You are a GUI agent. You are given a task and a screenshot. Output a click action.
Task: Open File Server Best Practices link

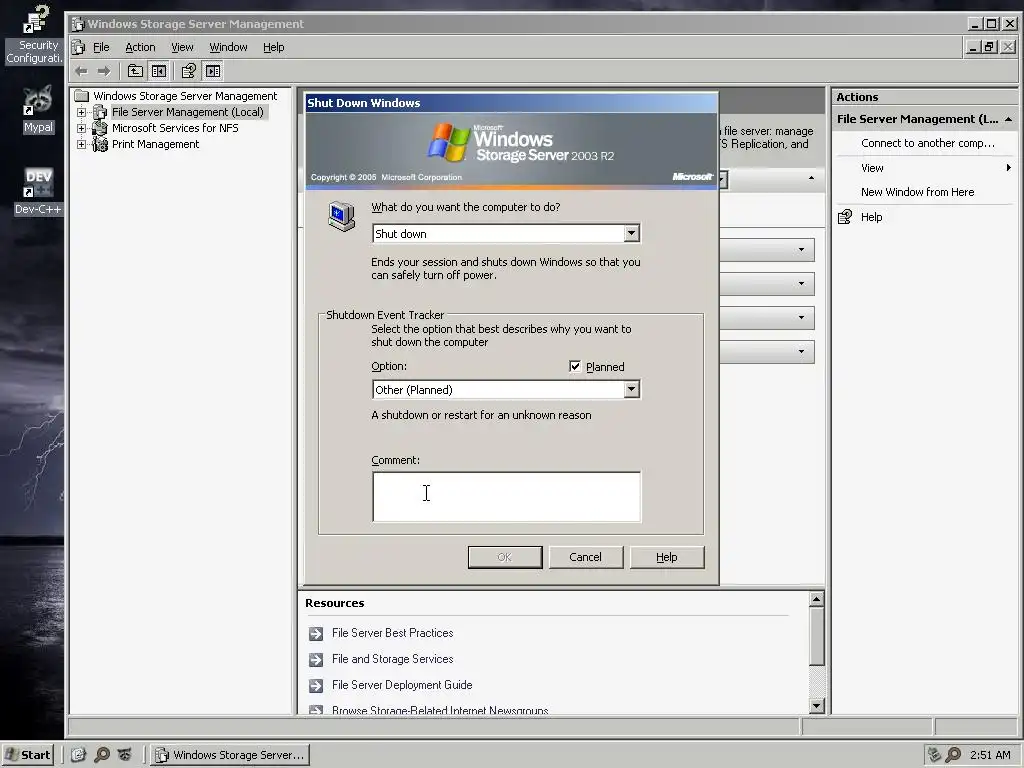coord(392,633)
